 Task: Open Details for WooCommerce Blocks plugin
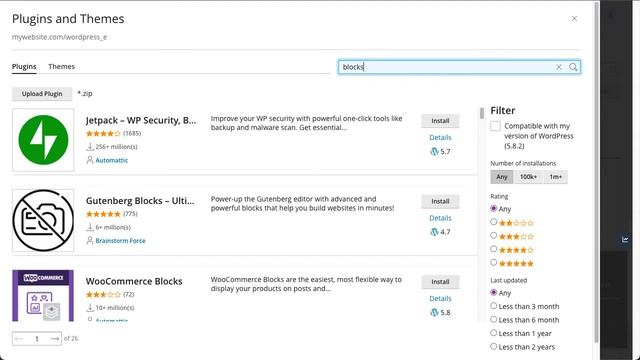click(x=440, y=298)
